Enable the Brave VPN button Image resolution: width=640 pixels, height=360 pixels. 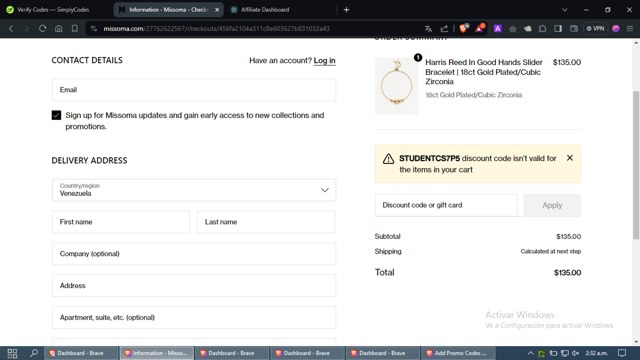pos(596,29)
